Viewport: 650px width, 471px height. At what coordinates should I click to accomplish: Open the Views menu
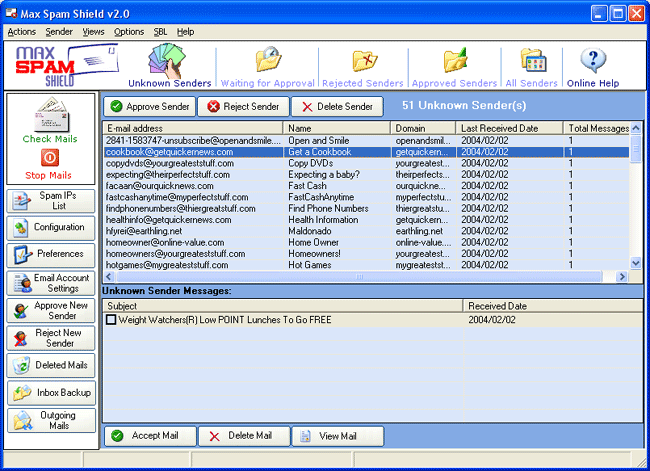[x=93, y=32]
